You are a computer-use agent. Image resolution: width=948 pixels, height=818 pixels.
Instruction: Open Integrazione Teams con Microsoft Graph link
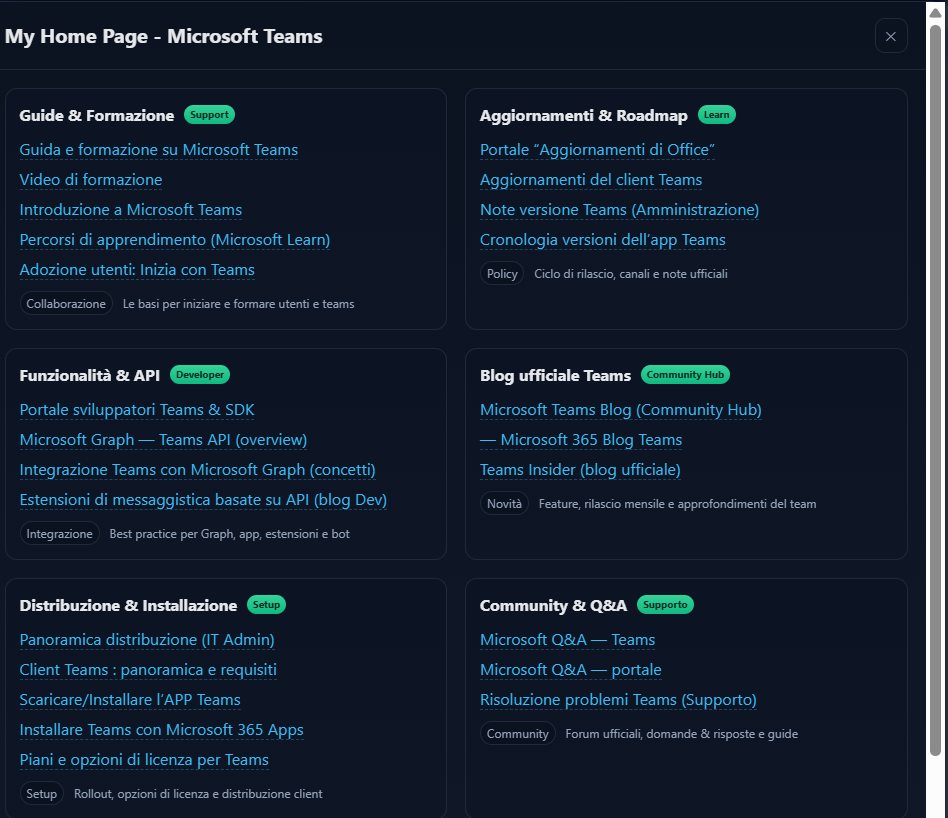click(x=197, y=470)
